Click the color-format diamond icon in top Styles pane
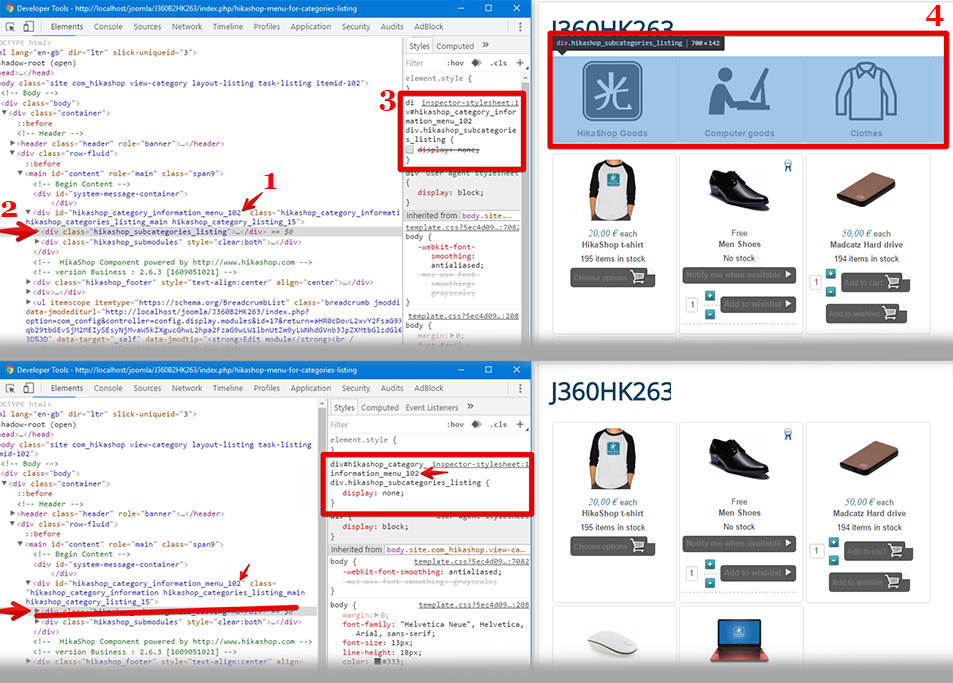Viewport: 953px width, 683px height. click(x=476, y=63)
